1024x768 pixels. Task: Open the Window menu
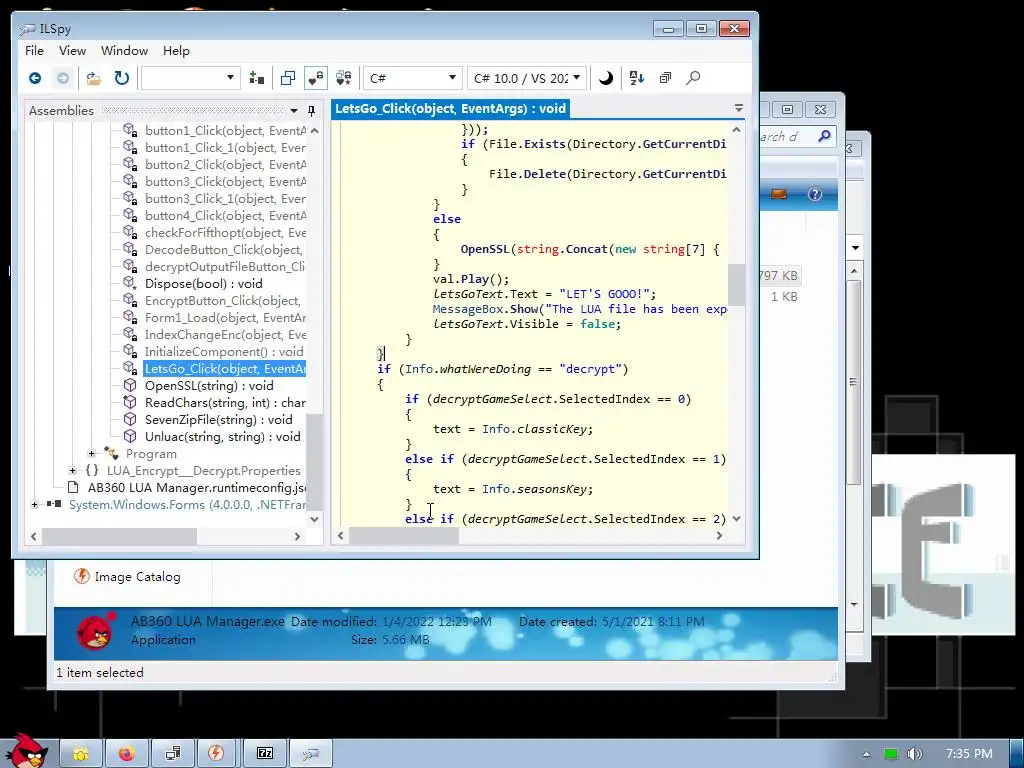(x=124, y=51)
